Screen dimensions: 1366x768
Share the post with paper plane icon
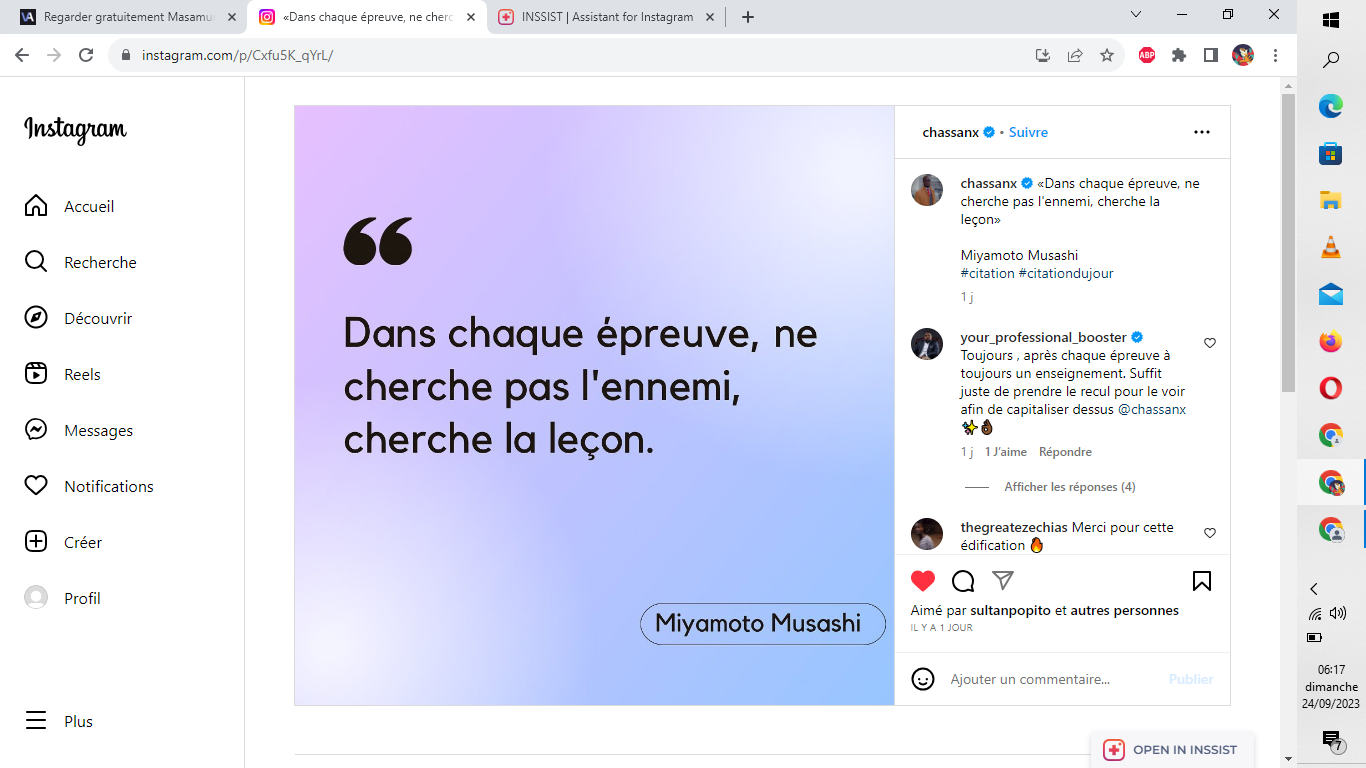click(x=1003, y=580)
